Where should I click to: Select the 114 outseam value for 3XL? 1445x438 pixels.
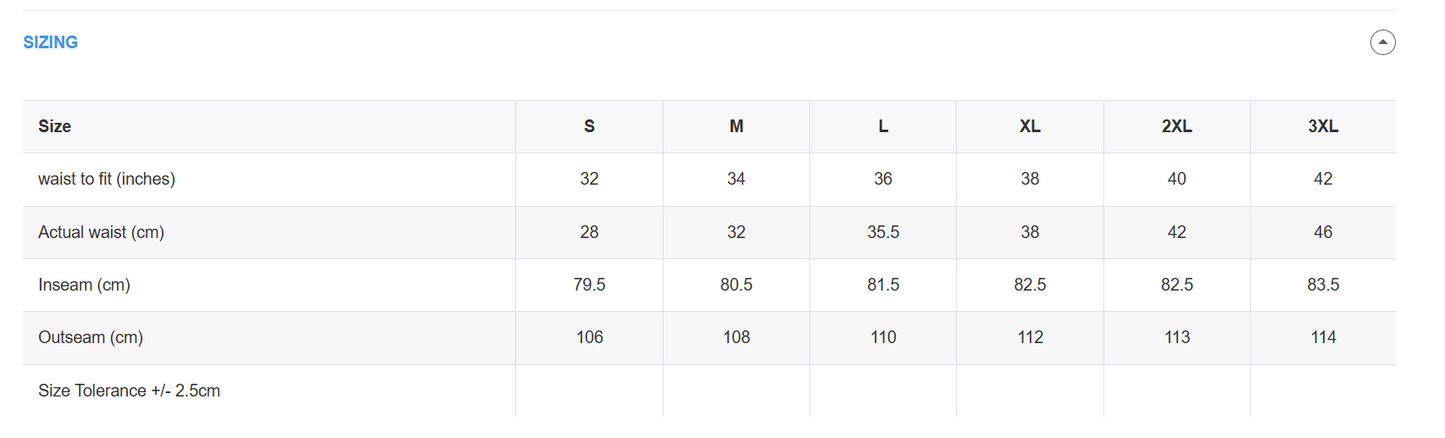click(1323, 338)
